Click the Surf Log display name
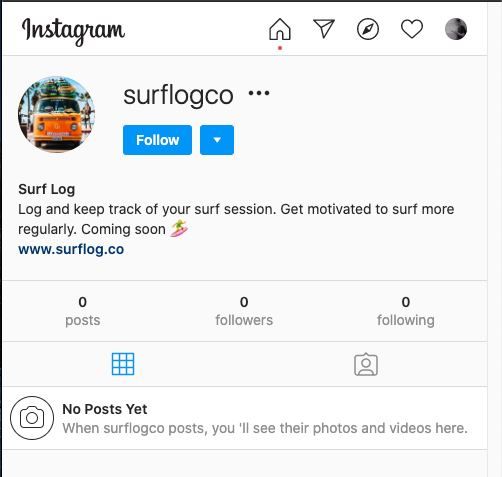This screenshot has width=502, height=477. pos(47,189)
